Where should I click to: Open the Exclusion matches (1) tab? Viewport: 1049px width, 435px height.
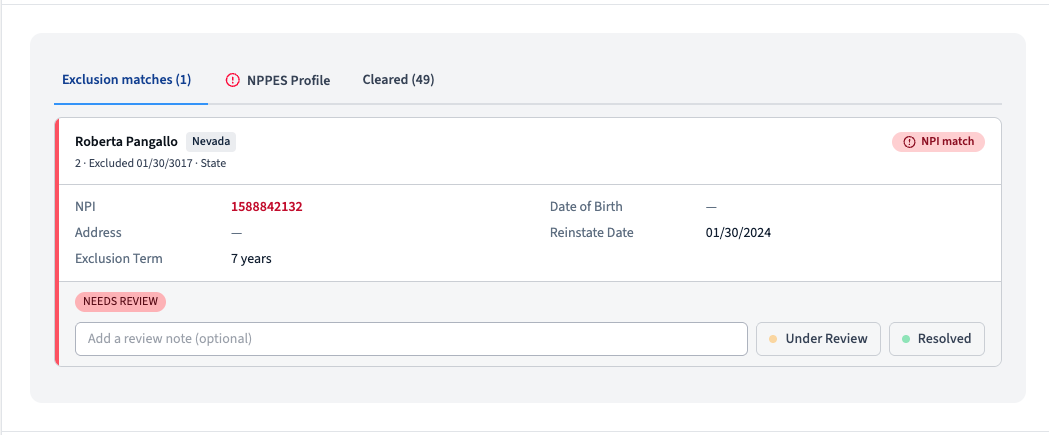pos(126,80)
